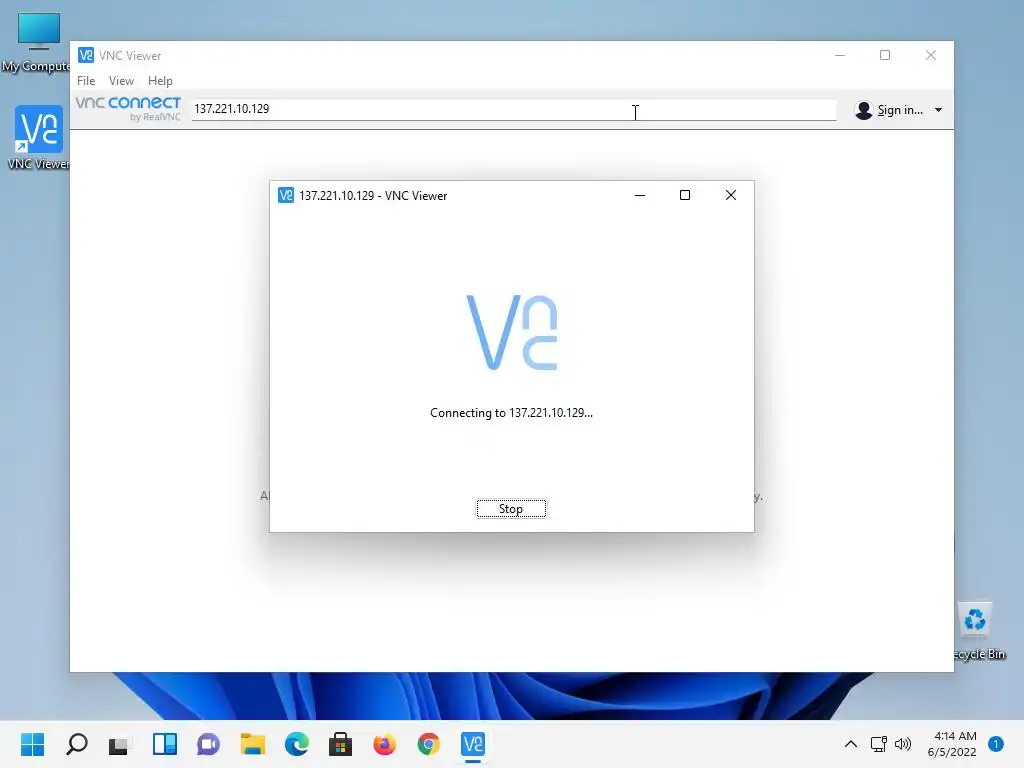The height and width of the screenshot is (768, 1024).
Task: Open the View menu in VNC Viewer
Action: point(121,80)
